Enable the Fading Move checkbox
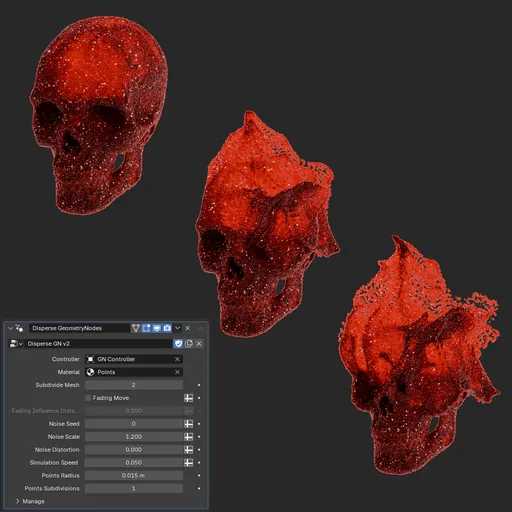This screenshot has width=512, height=512. point(88,398)
